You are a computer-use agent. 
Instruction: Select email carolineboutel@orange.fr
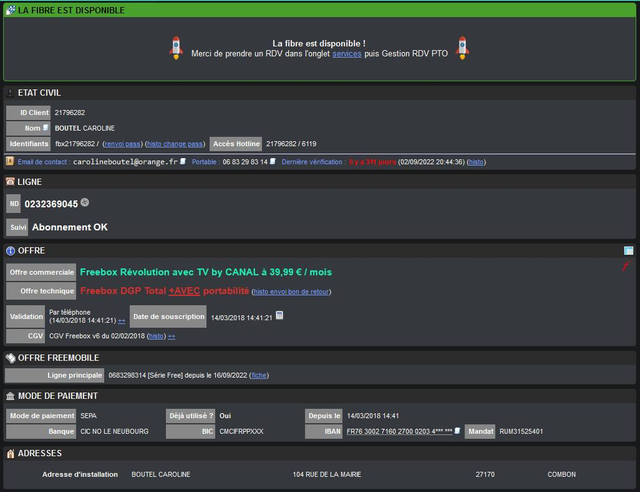click(x=125, y=162)
